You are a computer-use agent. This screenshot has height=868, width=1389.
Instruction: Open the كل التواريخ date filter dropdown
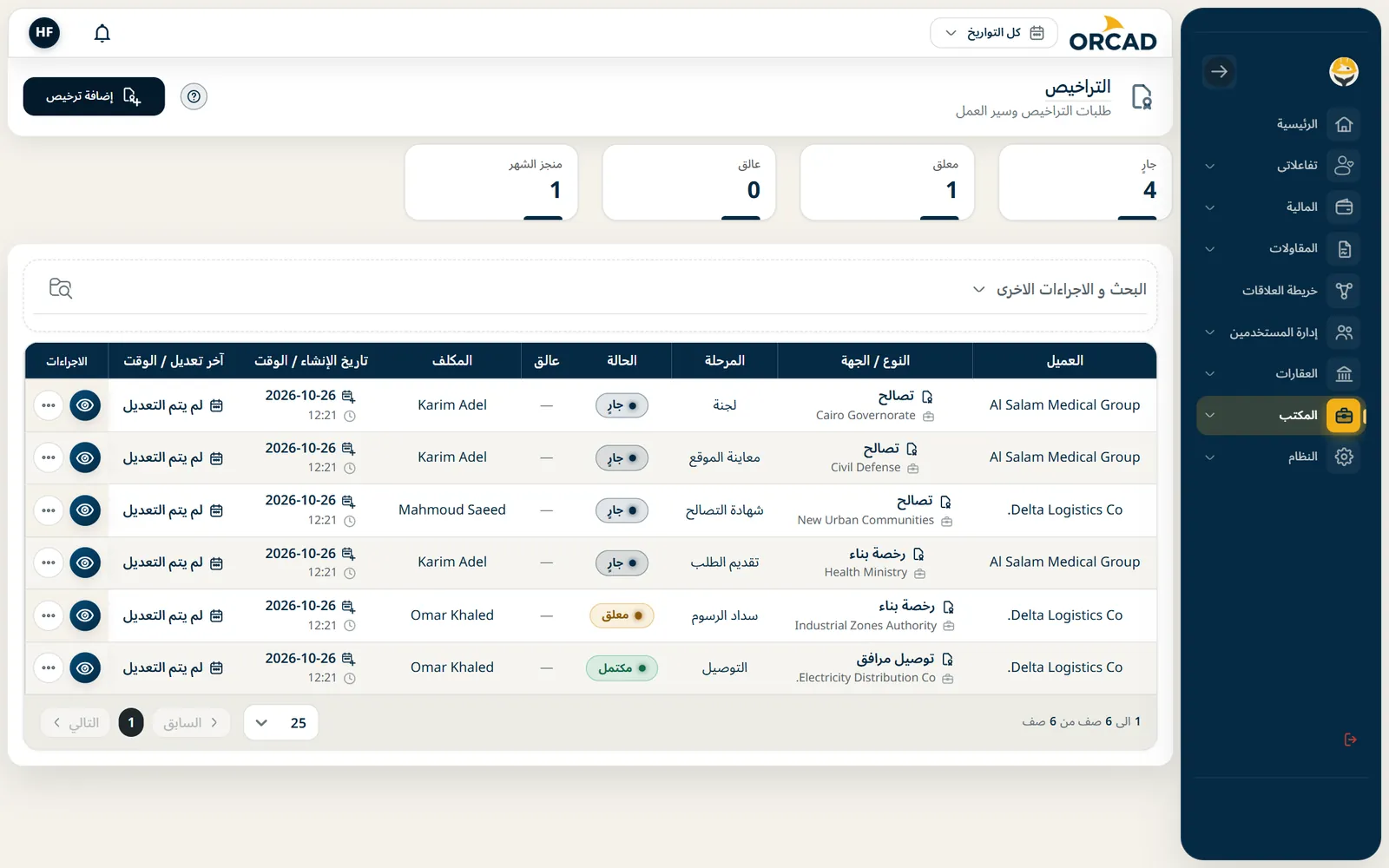click(994, 33)
